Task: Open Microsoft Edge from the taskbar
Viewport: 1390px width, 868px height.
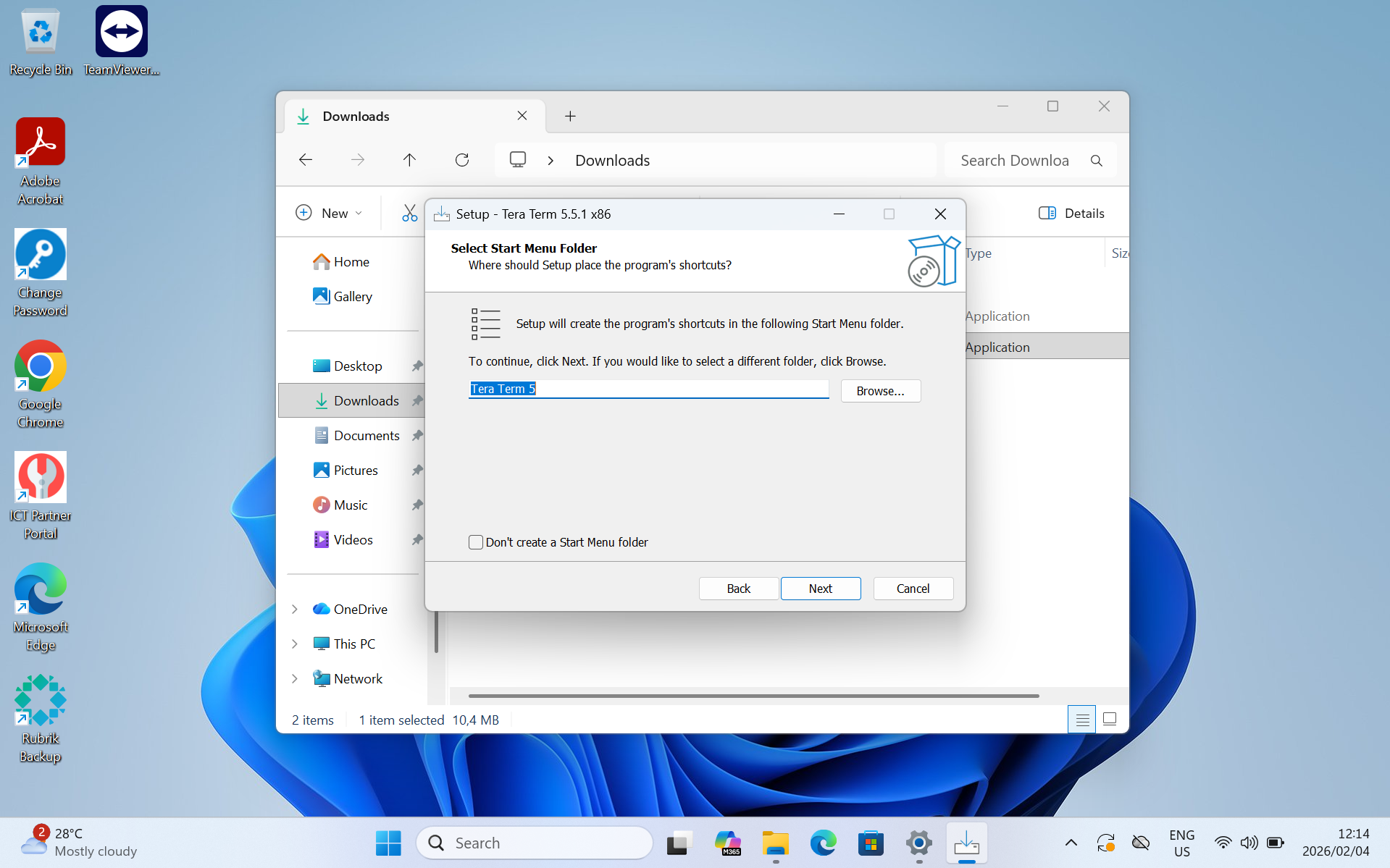Action: click(x=823, y=843)
